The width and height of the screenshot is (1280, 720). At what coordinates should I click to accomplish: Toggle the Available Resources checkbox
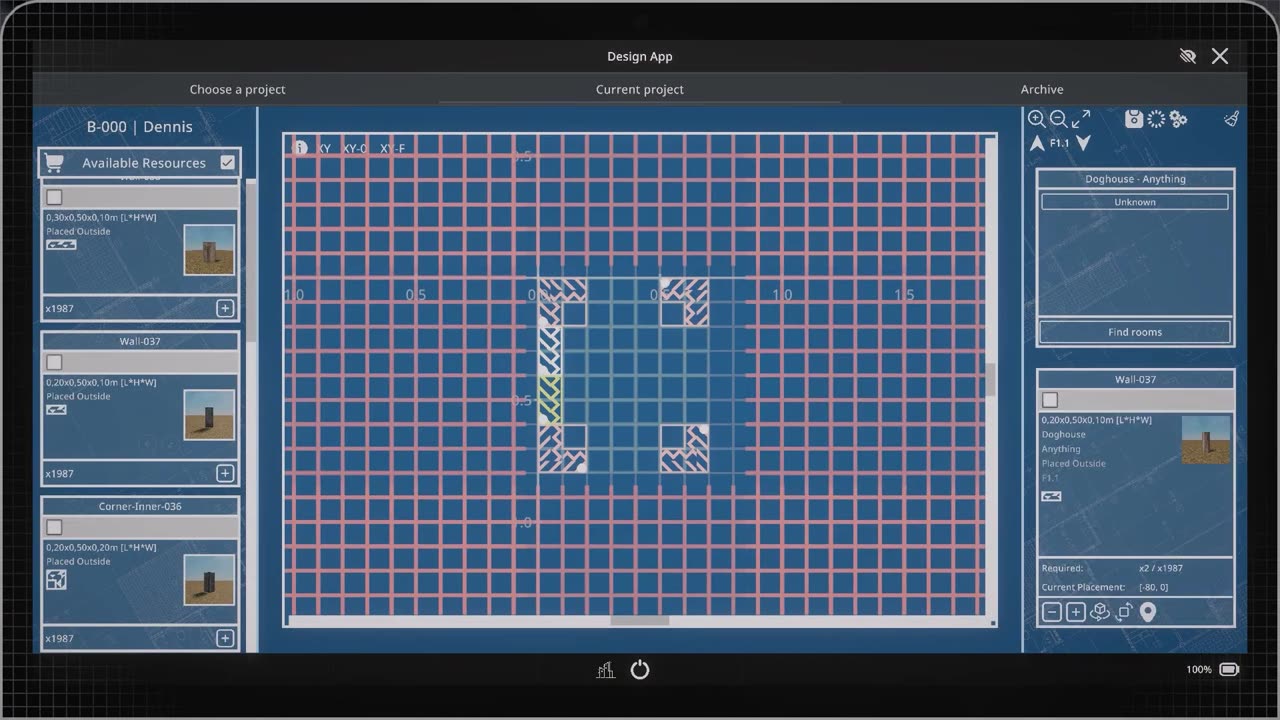coord(228,162)
